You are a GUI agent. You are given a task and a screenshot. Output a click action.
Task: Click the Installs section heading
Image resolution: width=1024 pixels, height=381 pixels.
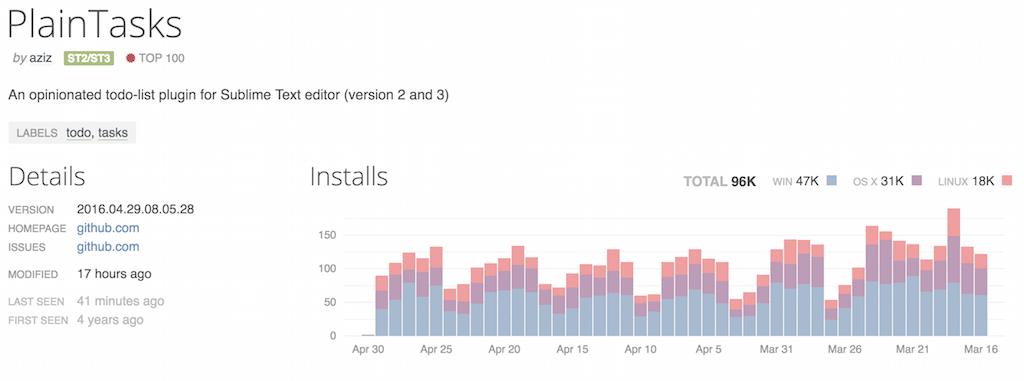point(349,177)
